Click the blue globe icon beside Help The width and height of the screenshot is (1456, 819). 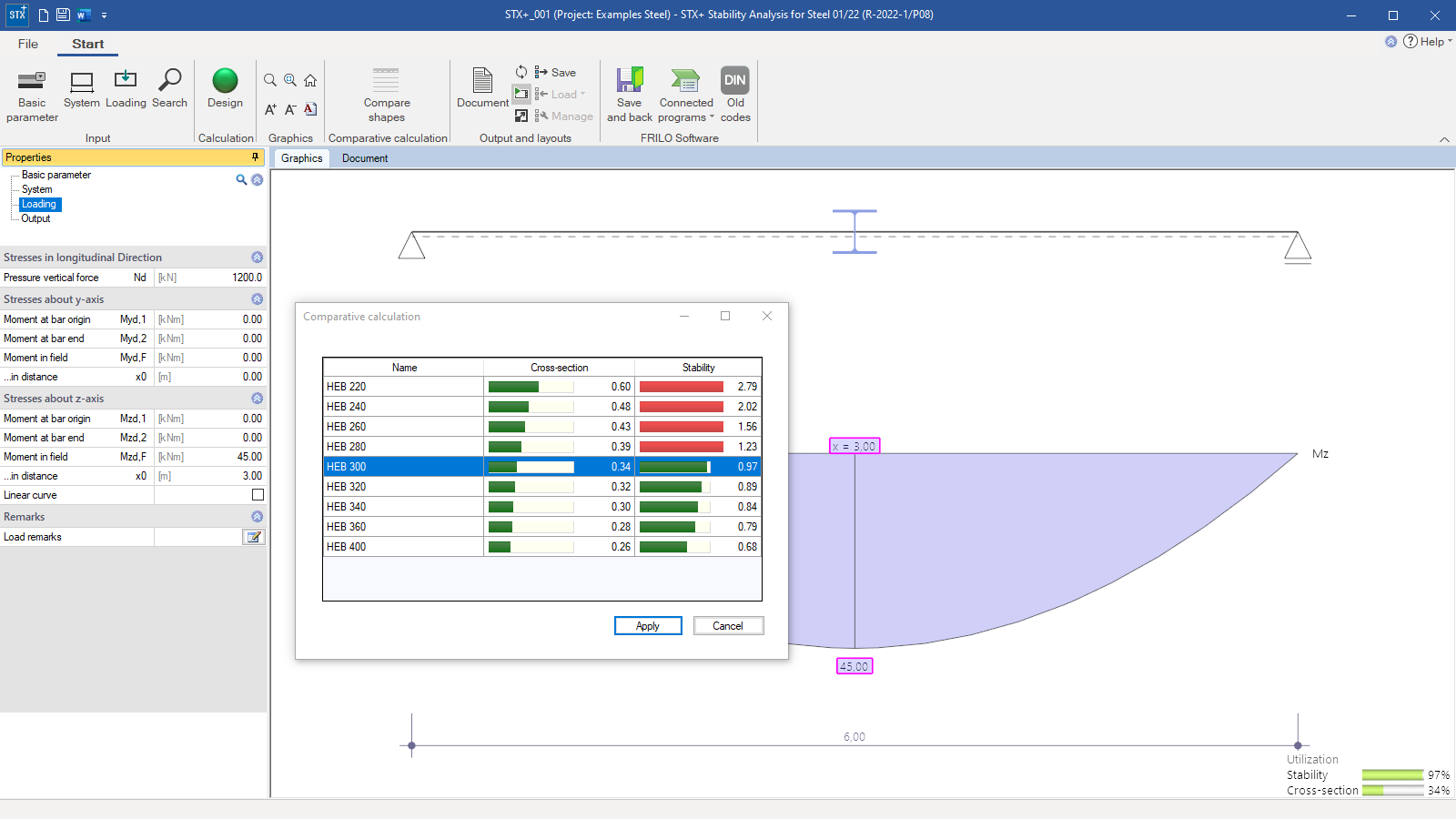[1390, 41]
